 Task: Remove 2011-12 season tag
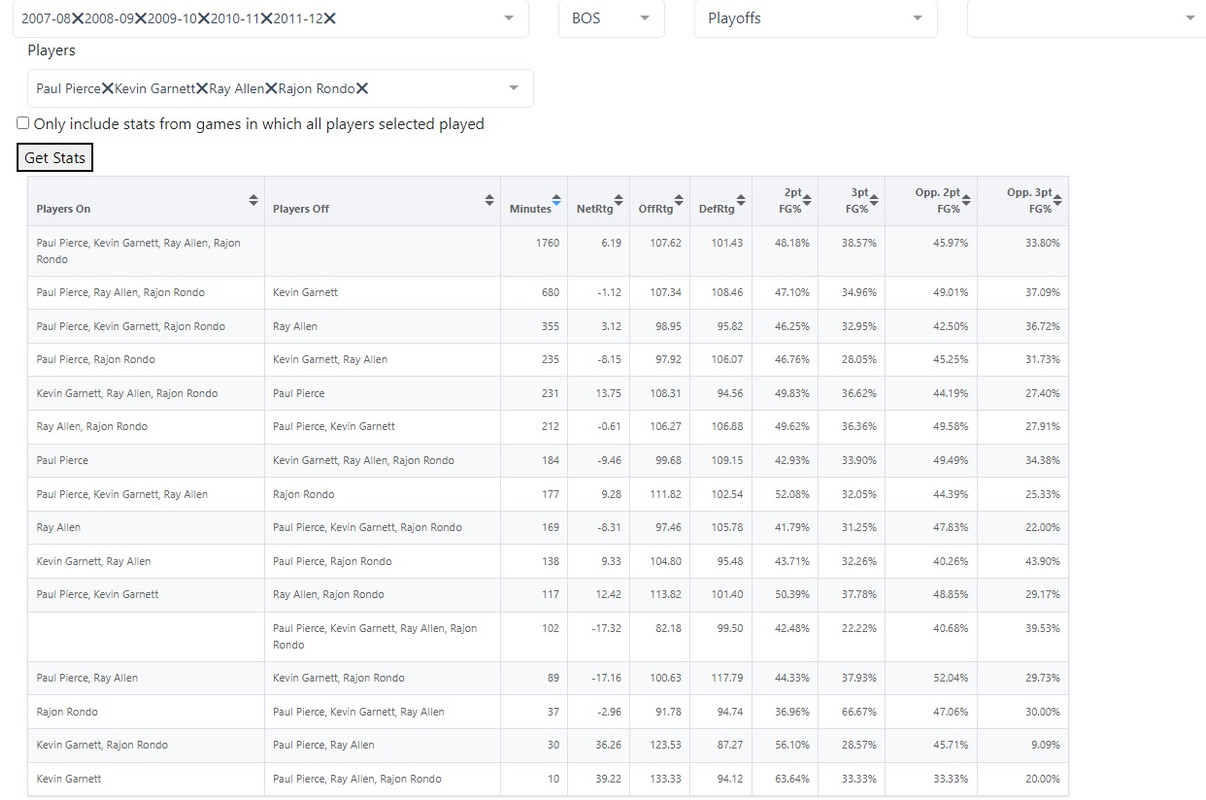pos(330,18)
